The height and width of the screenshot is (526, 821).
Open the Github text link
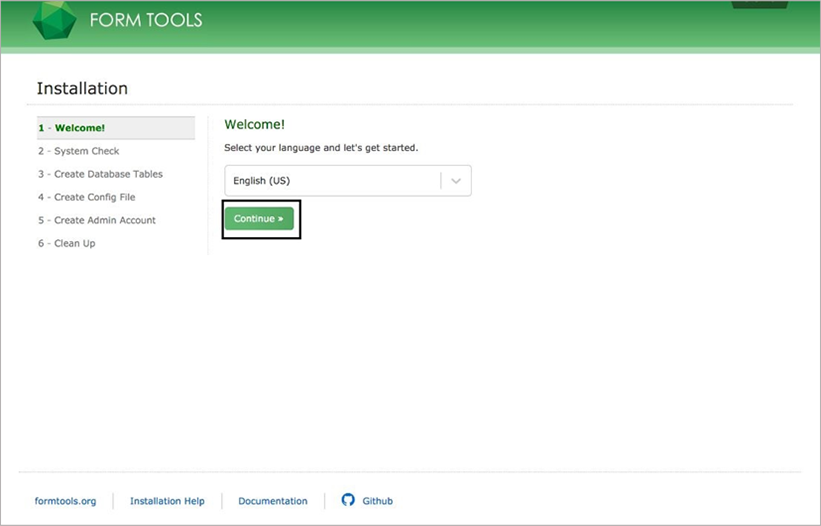pos(378,501)
